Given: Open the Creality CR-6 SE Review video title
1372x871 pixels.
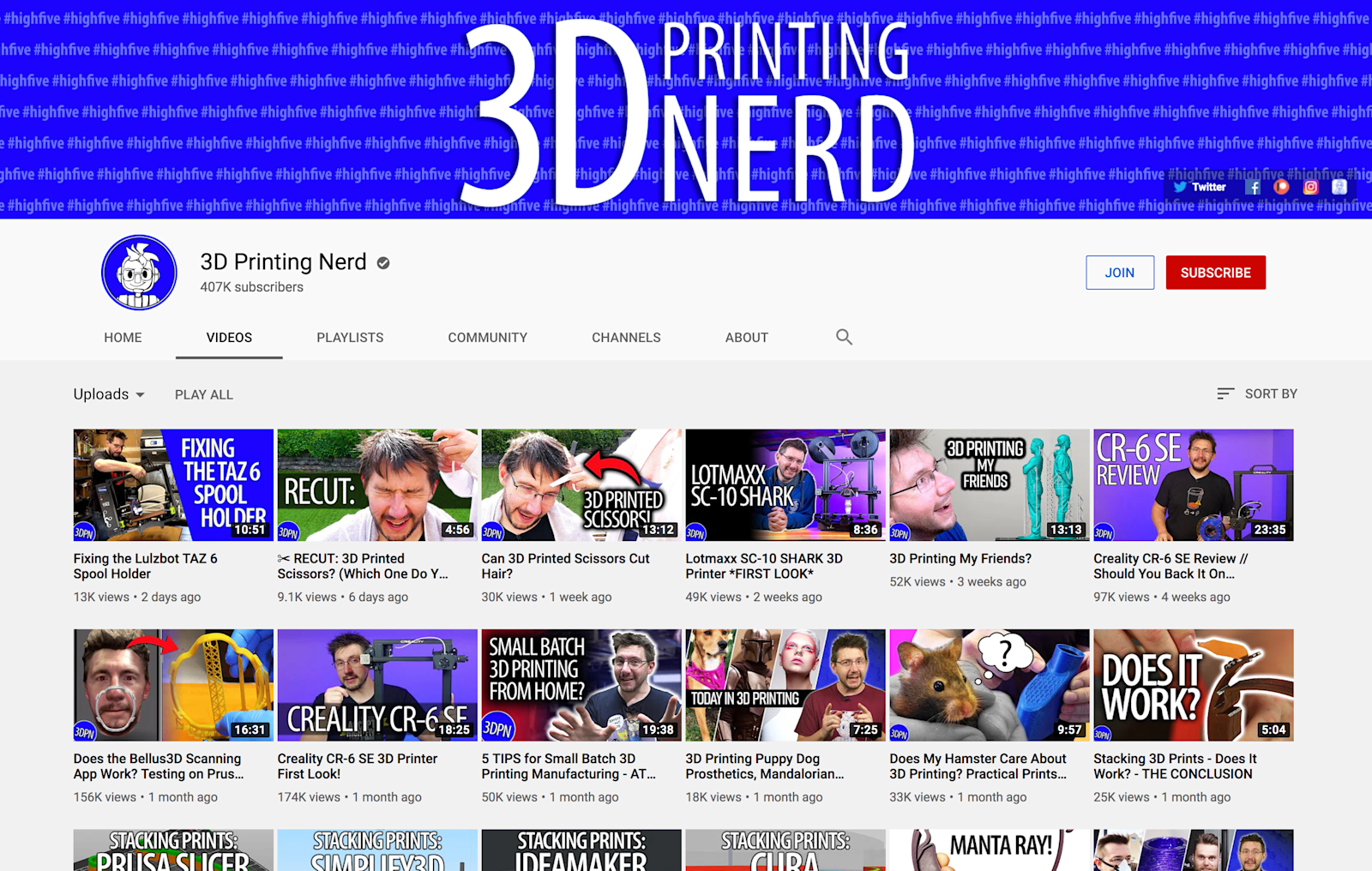Looking at the screenshot, I should (1170, 566).
